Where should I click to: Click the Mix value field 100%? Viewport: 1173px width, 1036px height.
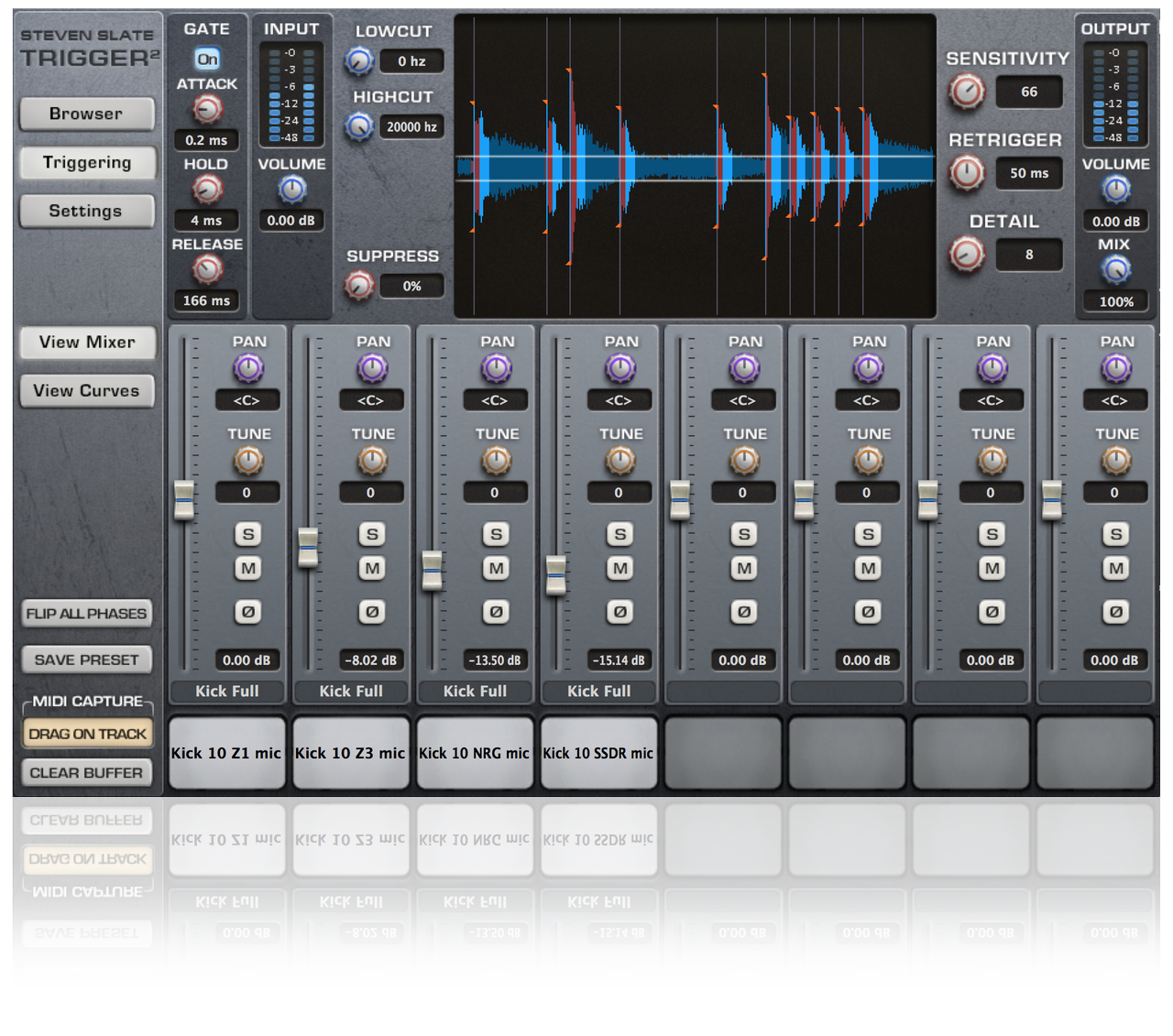[1116, 301]
